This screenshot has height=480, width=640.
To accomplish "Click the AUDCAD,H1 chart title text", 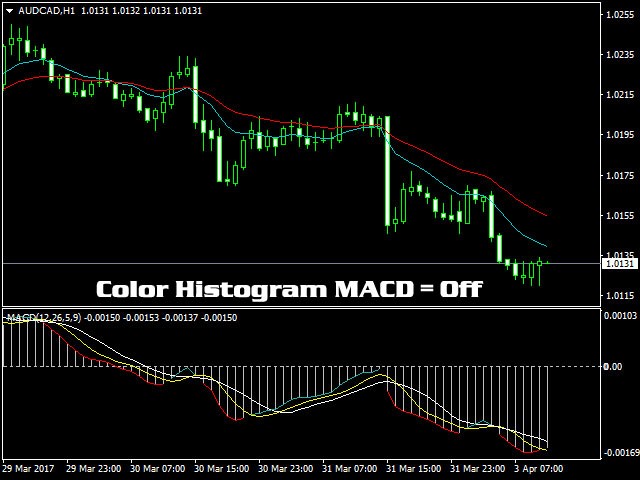I will (x=47, y=11).
